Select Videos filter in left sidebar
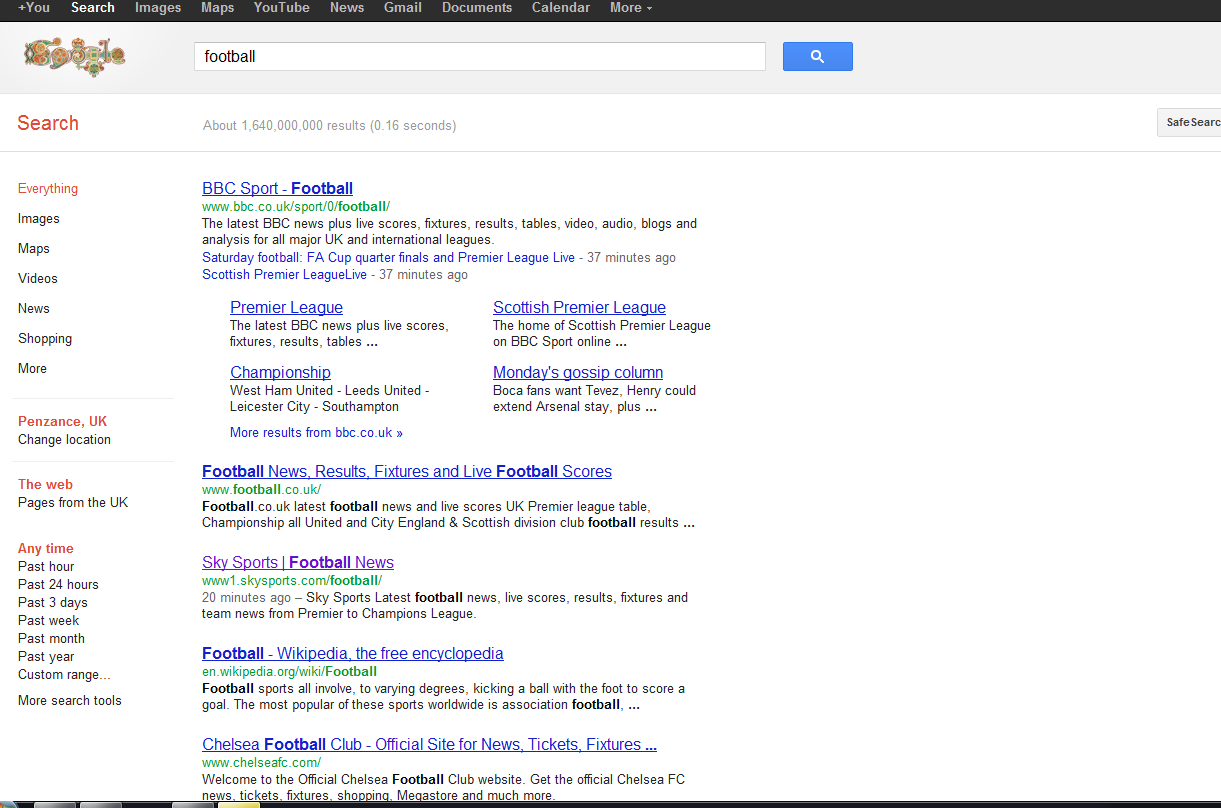This screenshot has height=808, width=1221. point(38,279)
